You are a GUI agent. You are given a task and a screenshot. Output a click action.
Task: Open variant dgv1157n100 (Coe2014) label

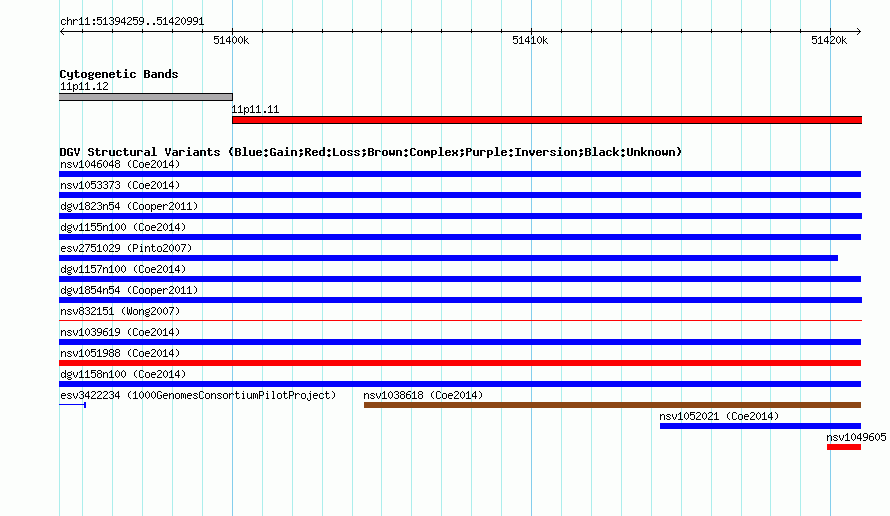[x=123, y=269]
